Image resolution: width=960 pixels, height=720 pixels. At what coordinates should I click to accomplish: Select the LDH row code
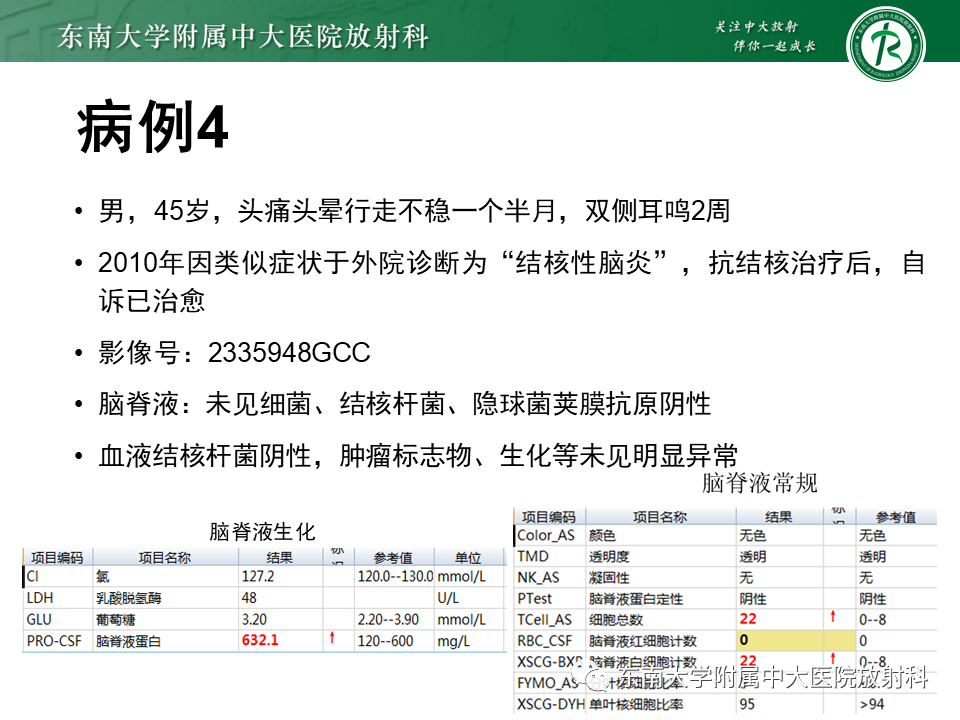click(x=40, y=598)
